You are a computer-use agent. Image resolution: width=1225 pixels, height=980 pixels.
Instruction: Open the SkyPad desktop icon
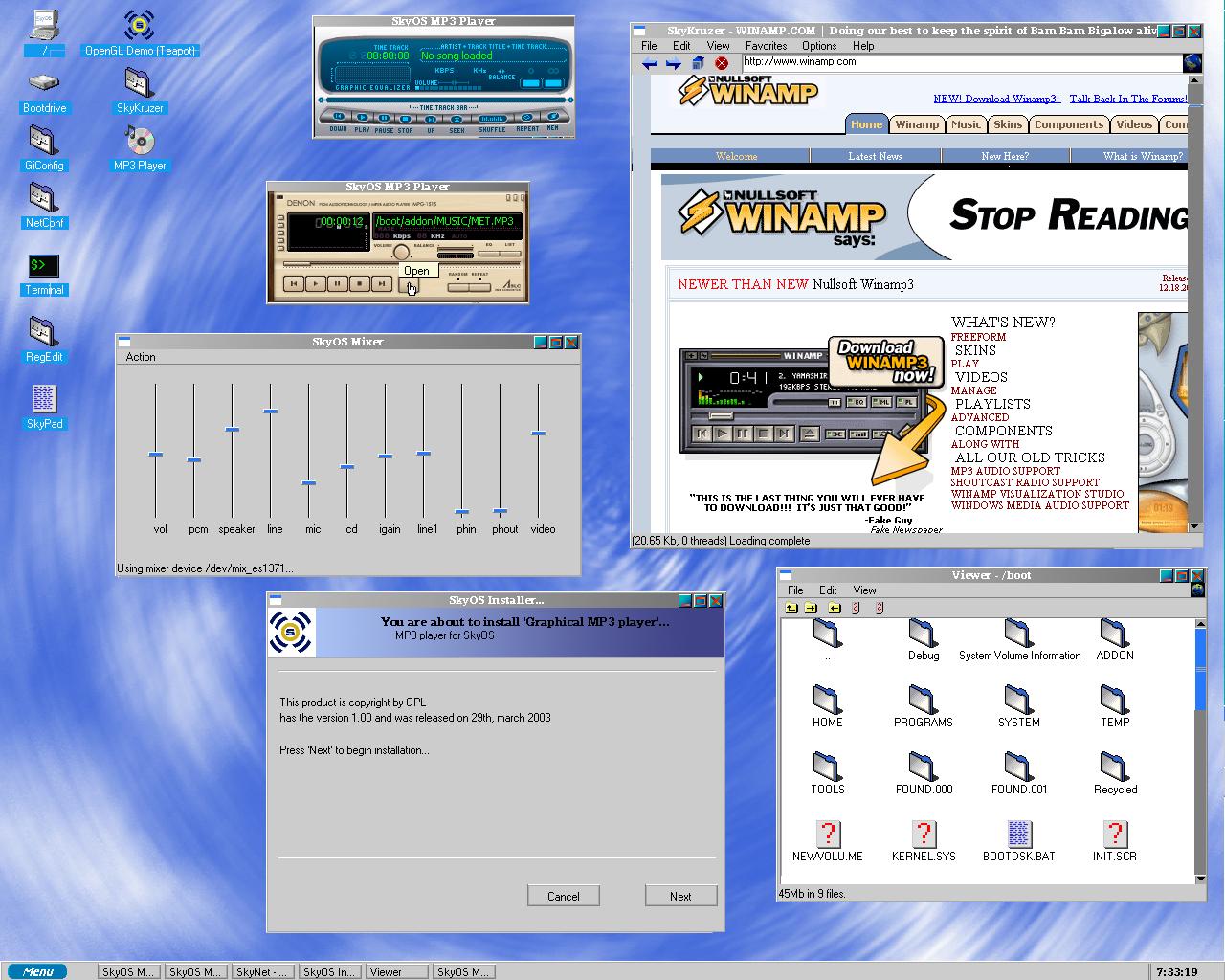(44, 408)
